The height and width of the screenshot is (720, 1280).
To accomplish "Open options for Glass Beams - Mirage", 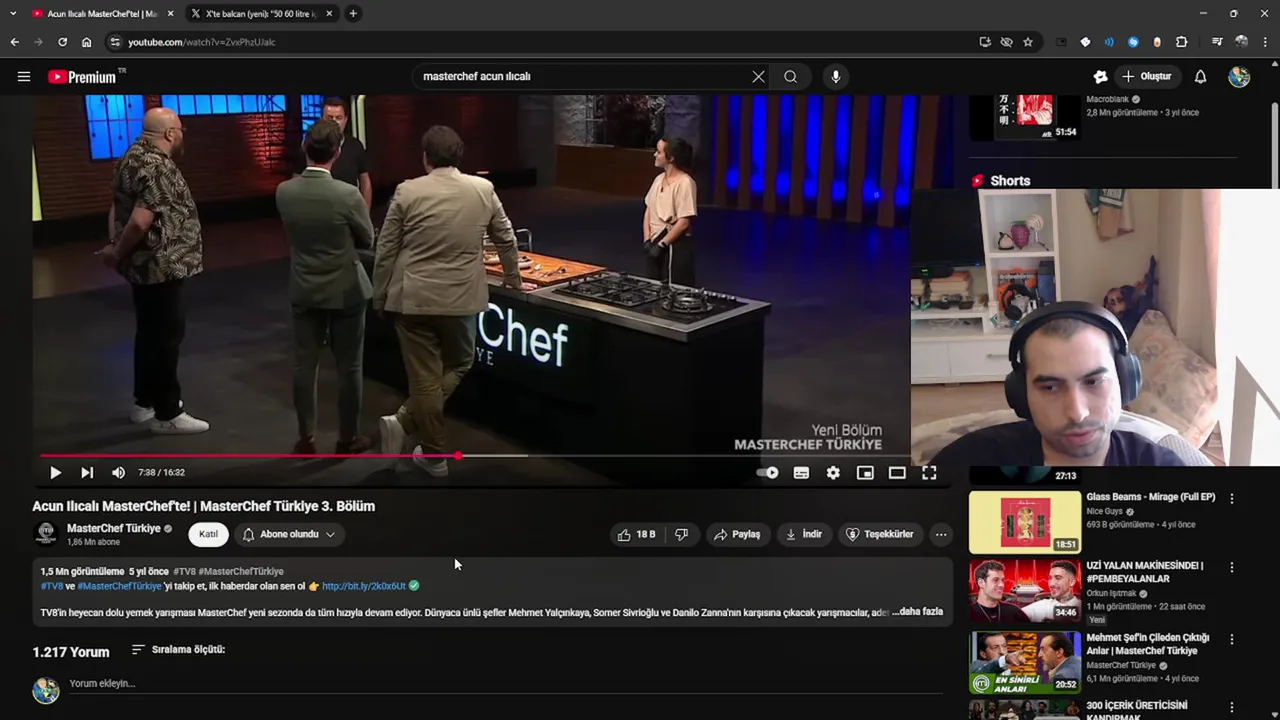I will coord(1231,498).
